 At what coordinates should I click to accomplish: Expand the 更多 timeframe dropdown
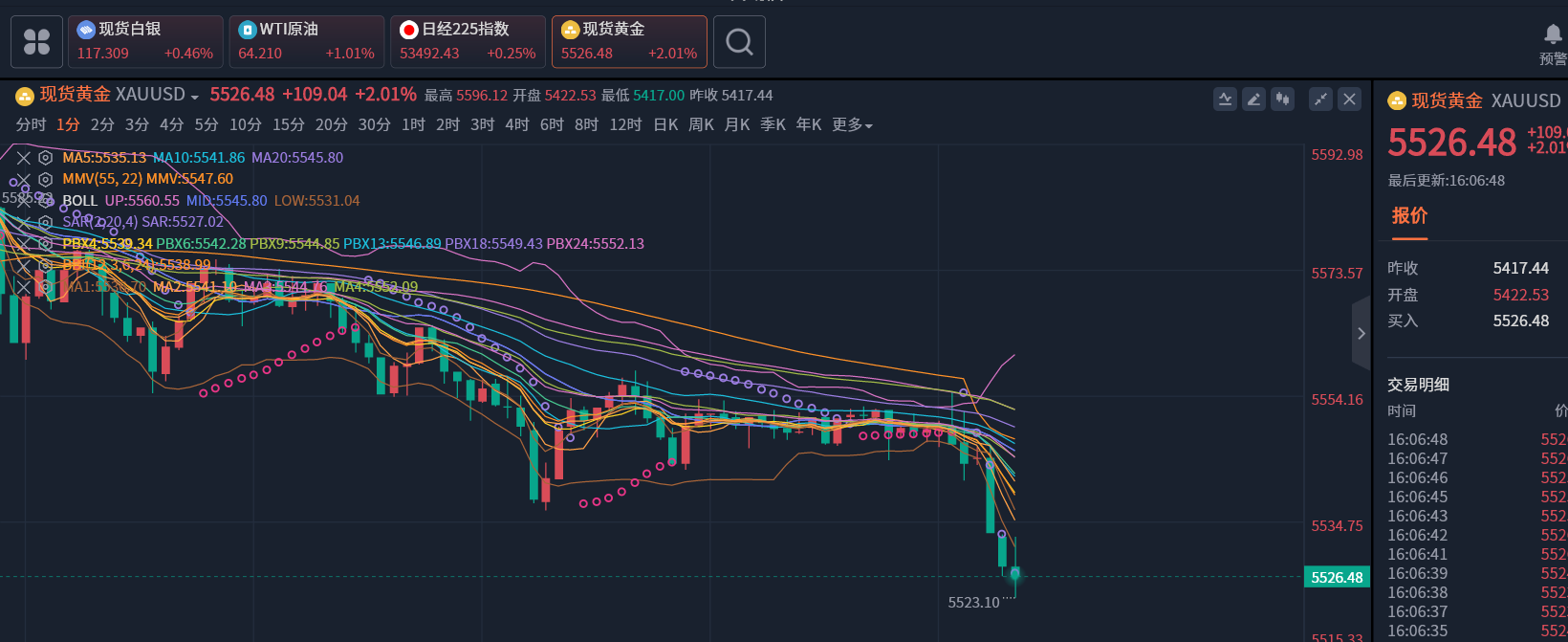(x=852, y=125)
